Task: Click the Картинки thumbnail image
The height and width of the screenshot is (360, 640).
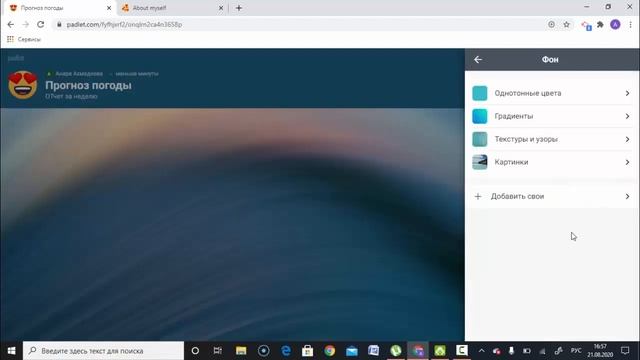Action: (x=480, y=162)
